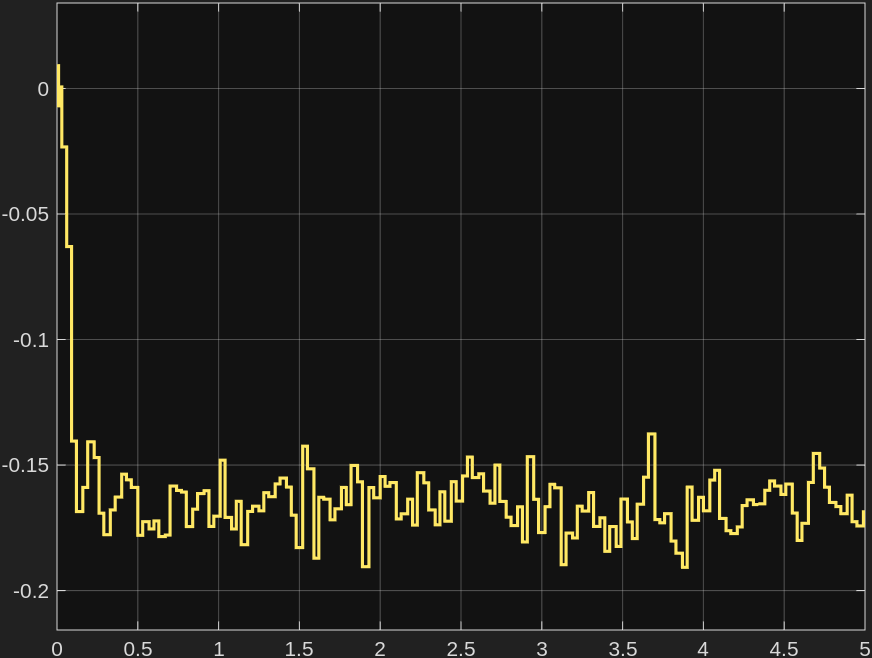Click the x-axis tick label 5
The height and width of the screenshot is (658, 872).
pos(863,647)
